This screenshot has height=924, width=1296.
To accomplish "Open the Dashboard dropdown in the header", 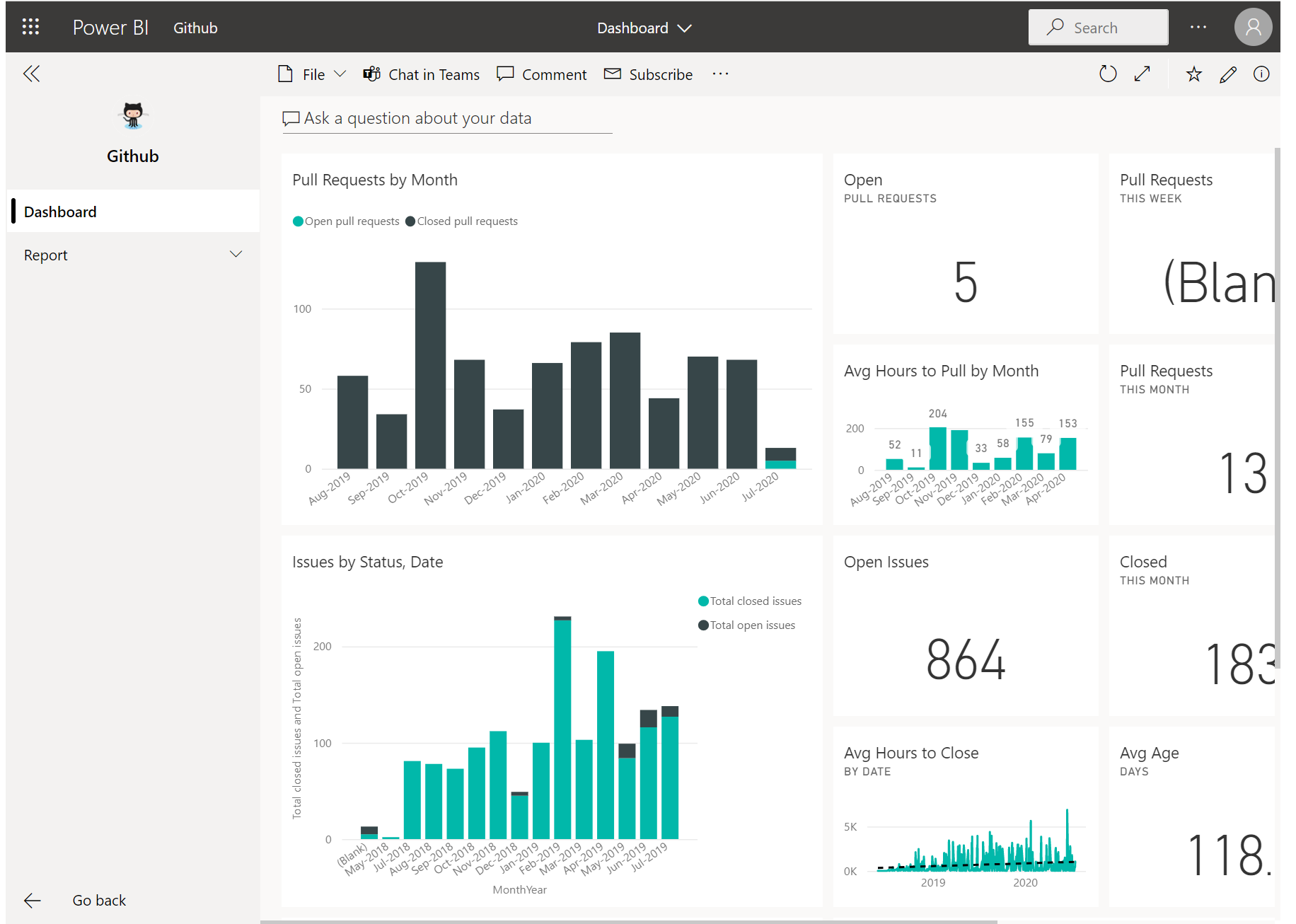I will click(644, 28).
